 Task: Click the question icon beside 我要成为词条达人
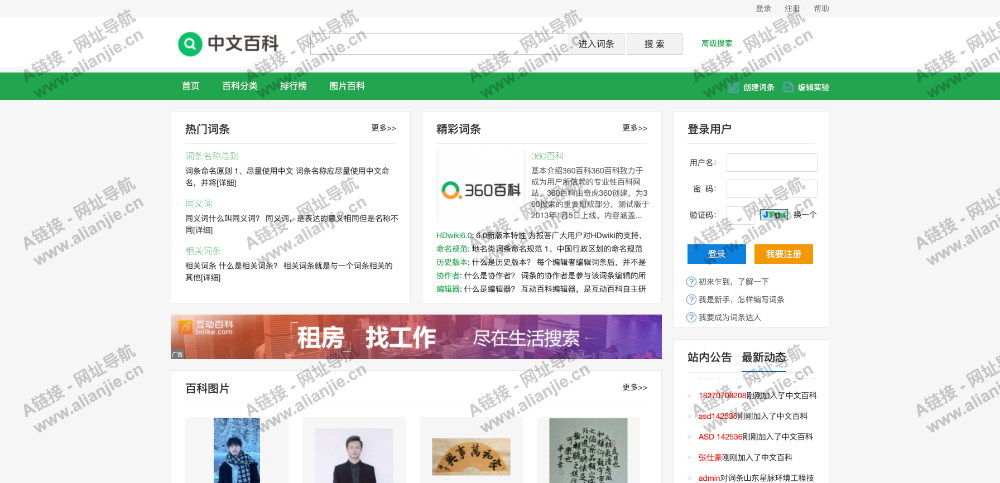click(x=691, y=317)
